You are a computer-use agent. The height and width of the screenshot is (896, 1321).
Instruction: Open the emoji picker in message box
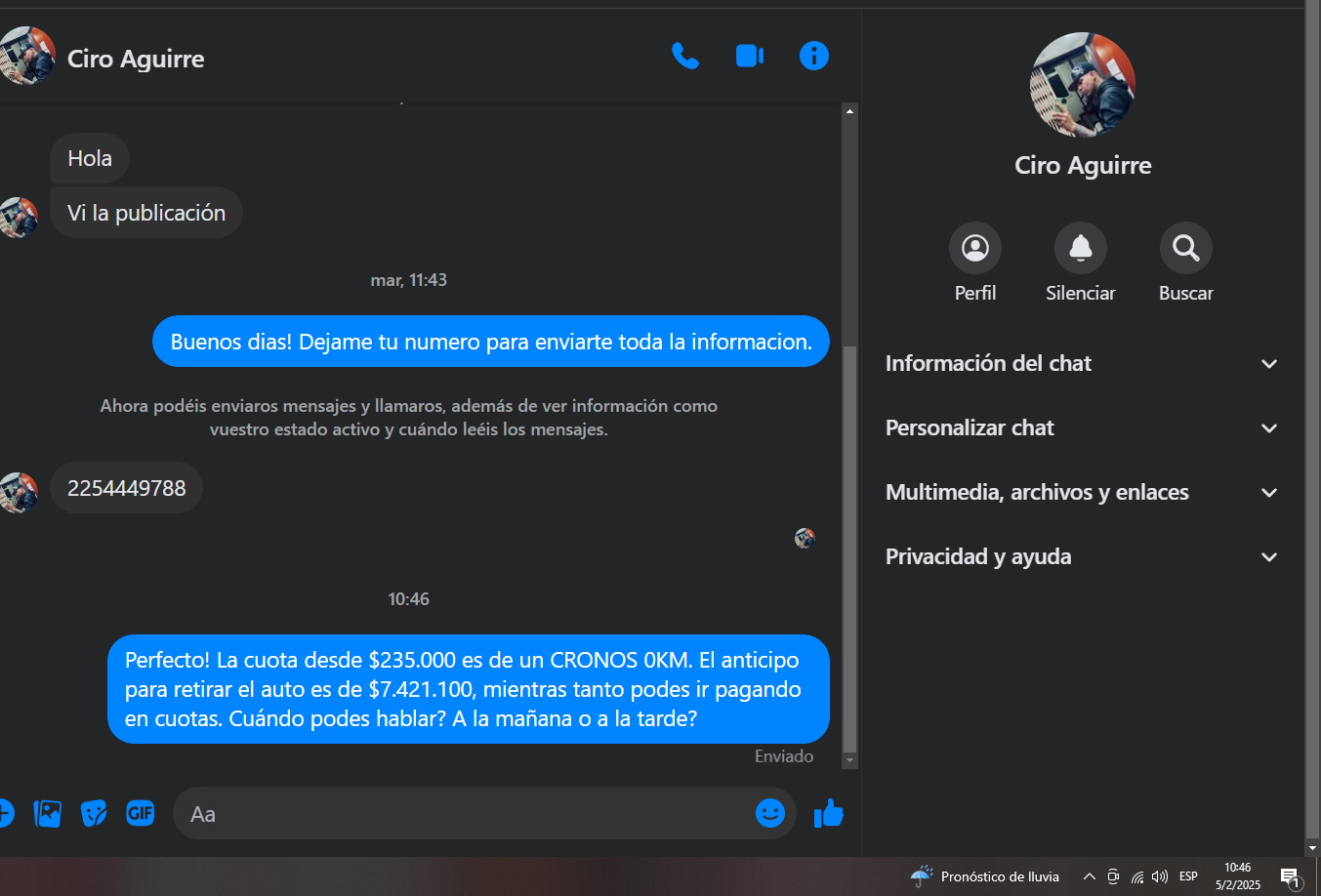click(770, 813)
